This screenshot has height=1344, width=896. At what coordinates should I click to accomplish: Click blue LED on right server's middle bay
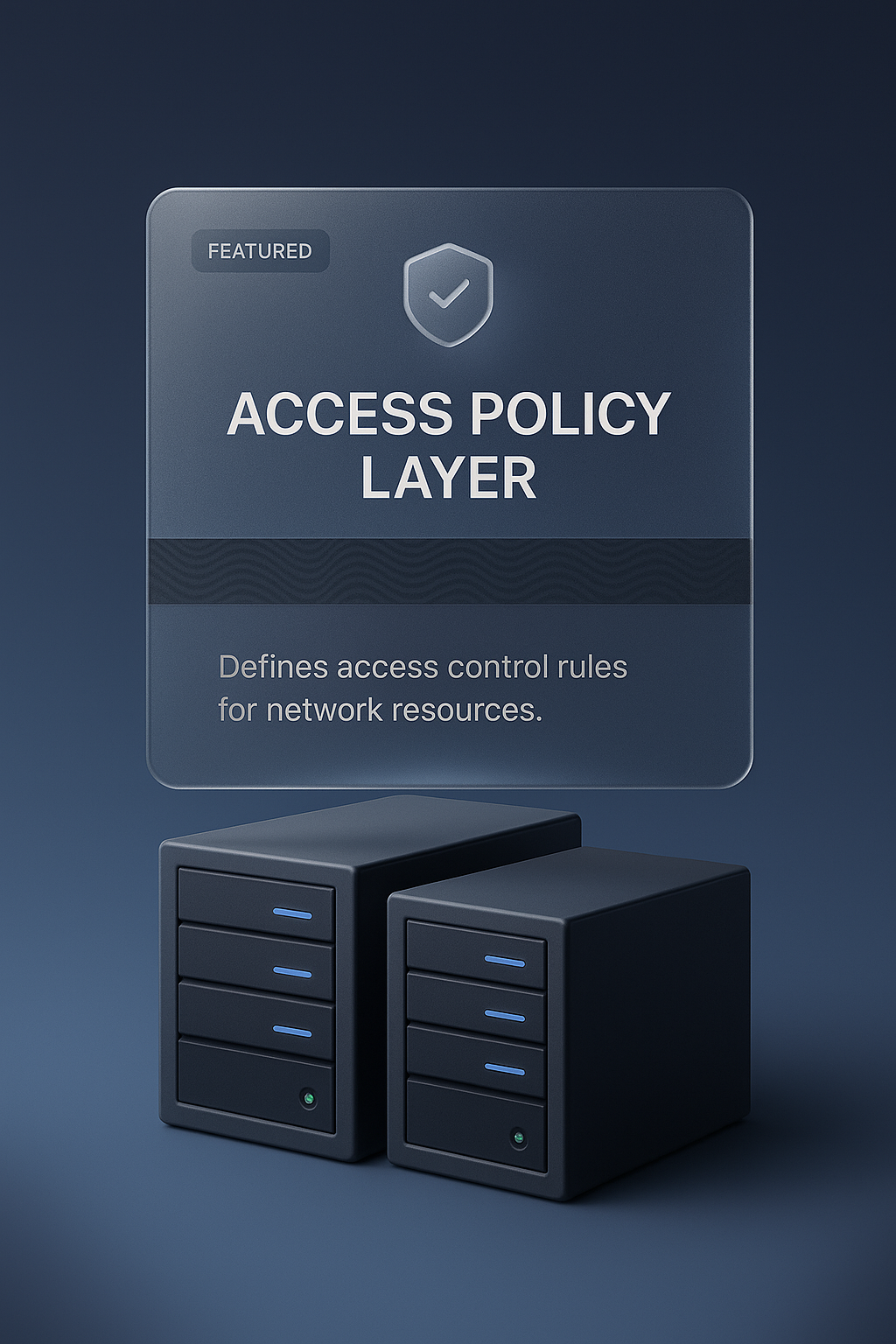[x=505, y=1015]
